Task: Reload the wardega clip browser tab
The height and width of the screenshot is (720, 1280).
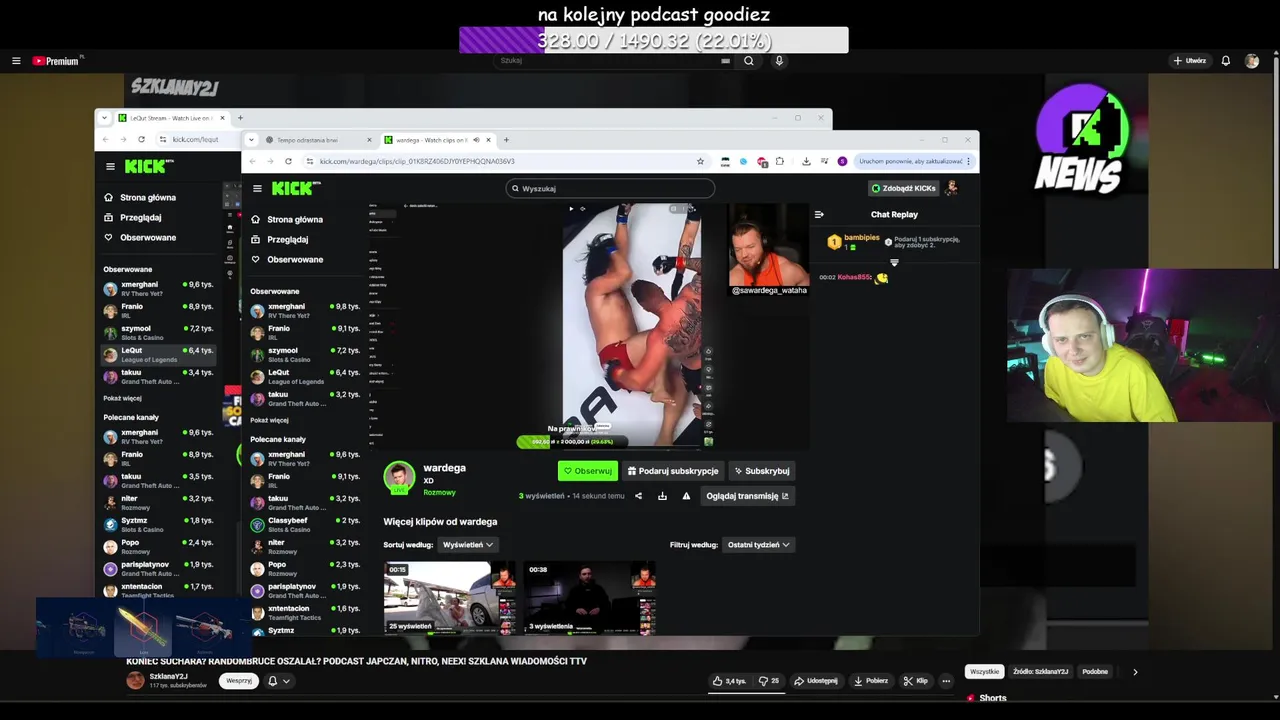Action: coord(288,161)
